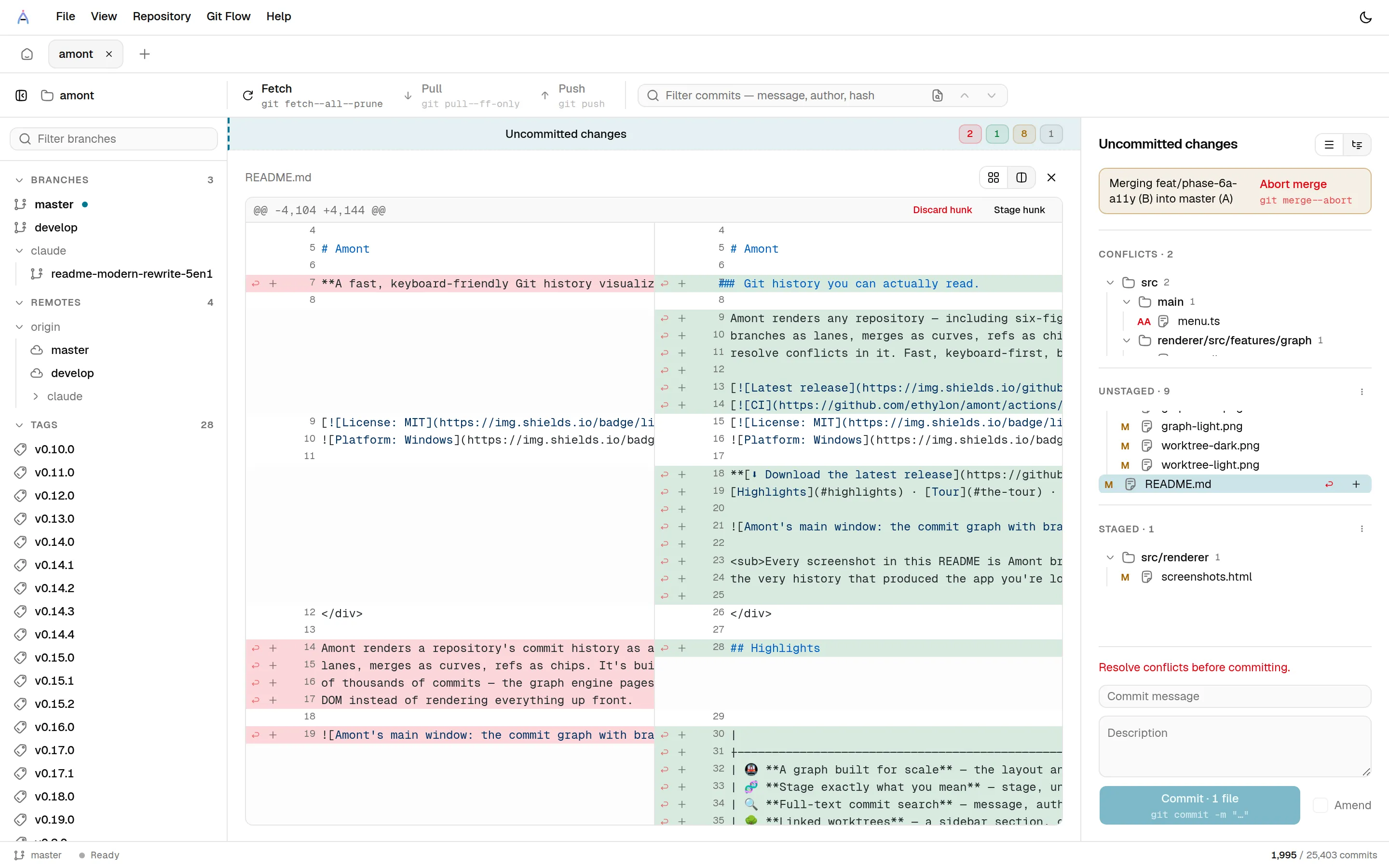Viewport: 1389px width, 868px height.
Task: Open the File menu
Action: [66, 17]
